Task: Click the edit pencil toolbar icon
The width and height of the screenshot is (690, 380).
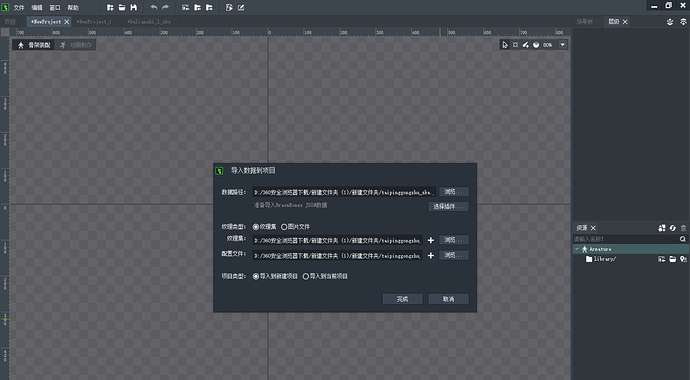Action: pyautogui.click(x=241, y=7)
